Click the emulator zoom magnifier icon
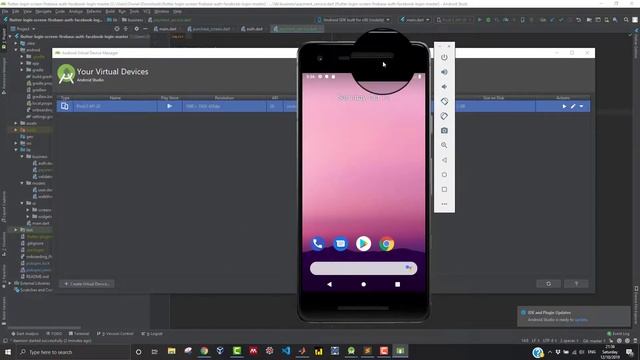 (444, 145)
